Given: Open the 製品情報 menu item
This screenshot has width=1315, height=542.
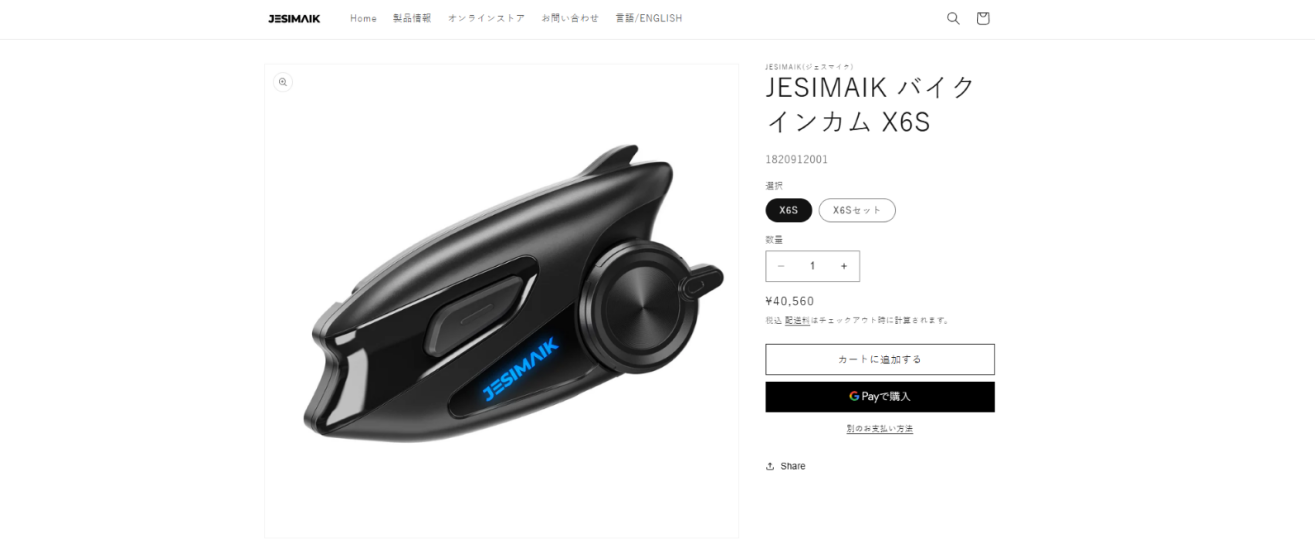Looking at the screenshot, I should point(412,18).
